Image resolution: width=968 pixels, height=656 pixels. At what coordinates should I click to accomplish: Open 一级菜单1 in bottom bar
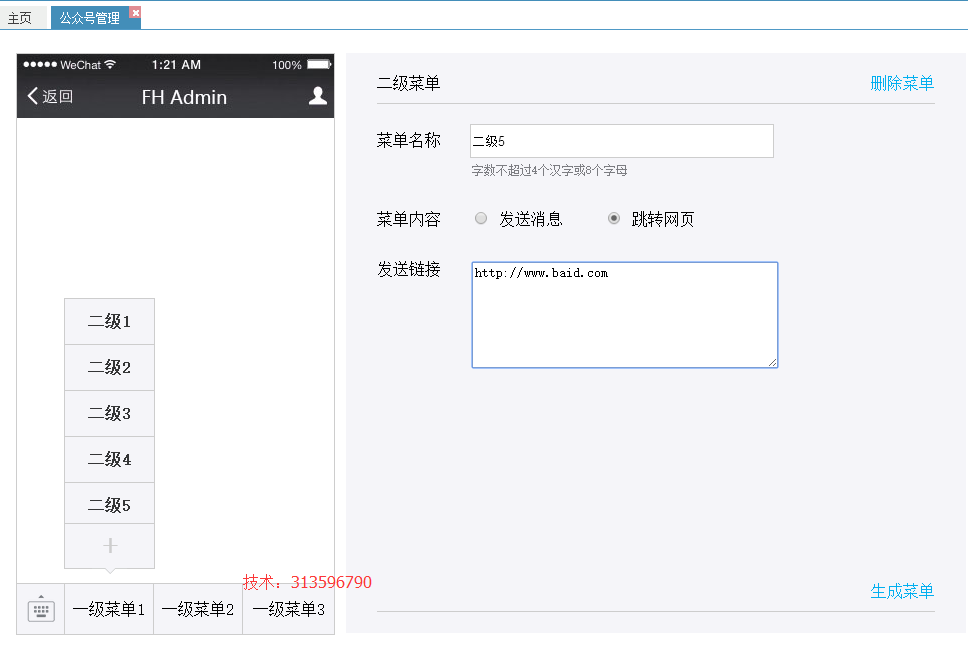tap(109, 610)
